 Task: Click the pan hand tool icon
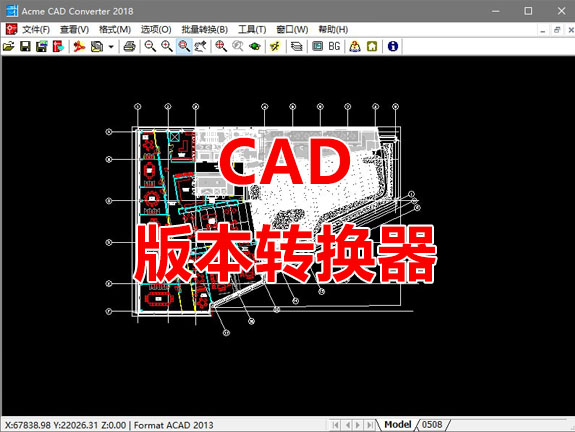pos(201,46)
